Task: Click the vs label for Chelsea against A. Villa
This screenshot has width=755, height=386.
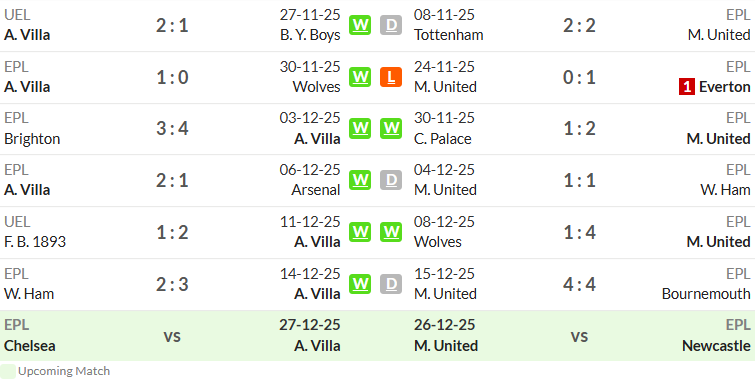Action: (172, 336)
